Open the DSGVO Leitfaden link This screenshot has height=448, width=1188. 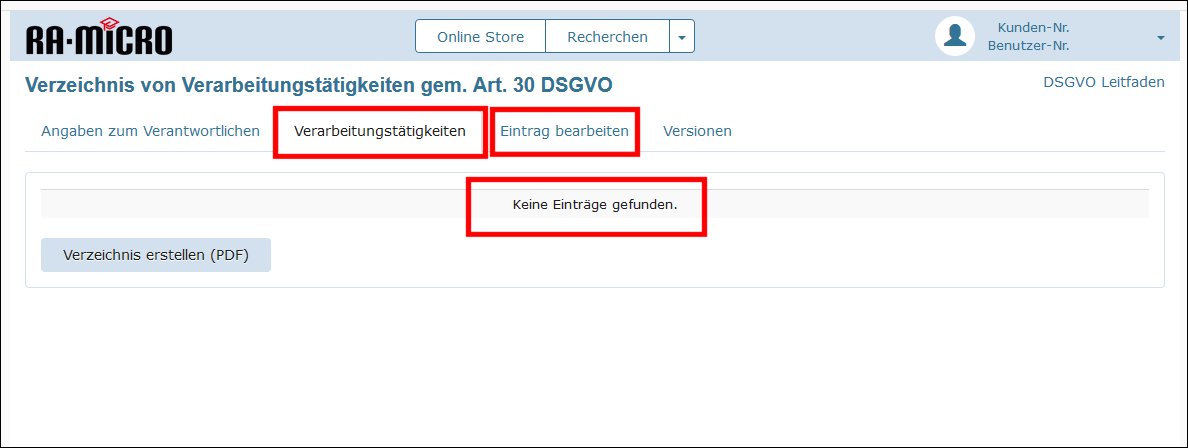pyautogui.click(x=1103, y=82)
